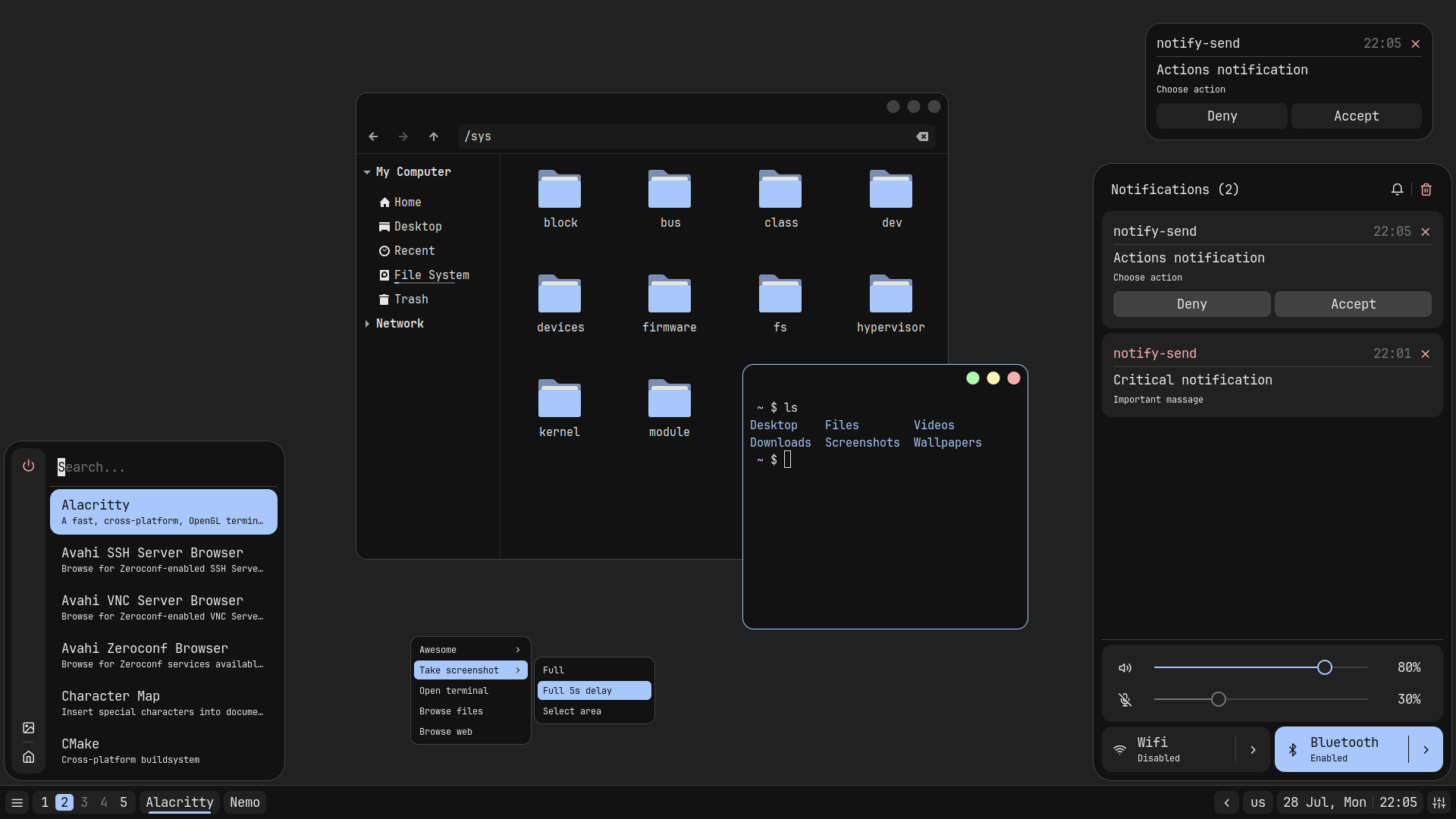Viewport: 1456px width, 819px height.
Task: Click the power icon in launcher
Action: coord(28,466)
